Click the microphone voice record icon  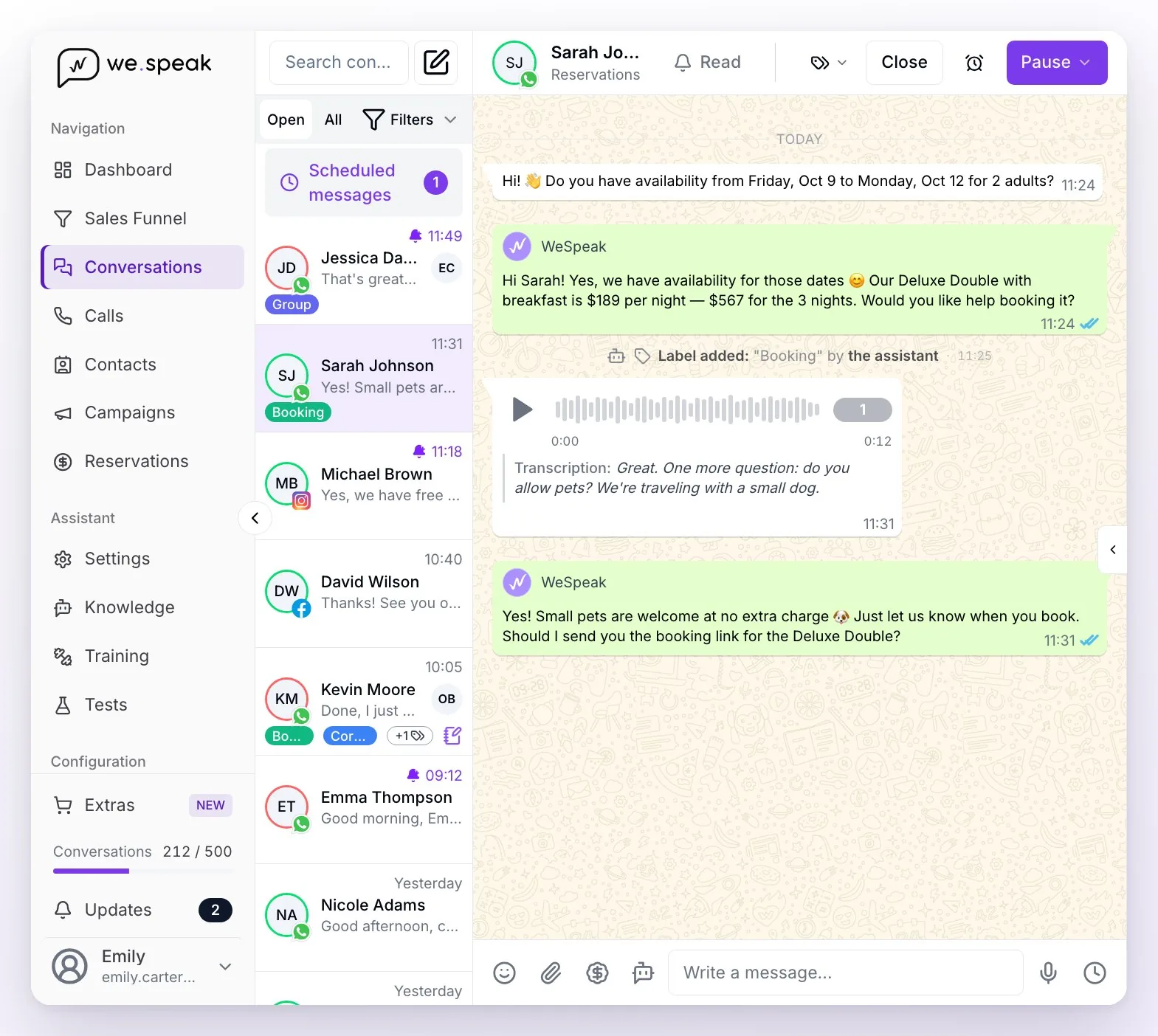coord(1048,973)
